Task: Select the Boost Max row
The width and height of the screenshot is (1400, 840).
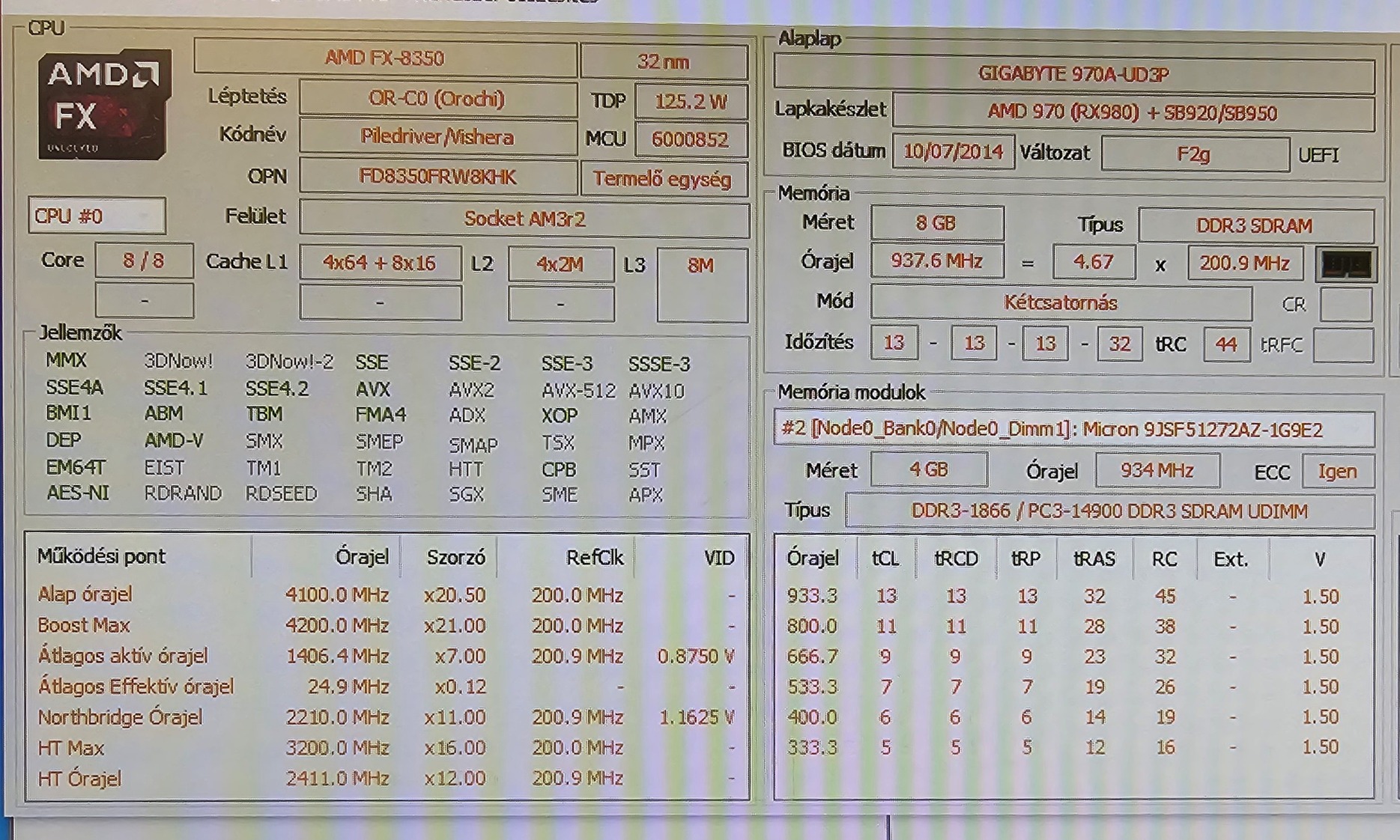Action: [387, 625]
